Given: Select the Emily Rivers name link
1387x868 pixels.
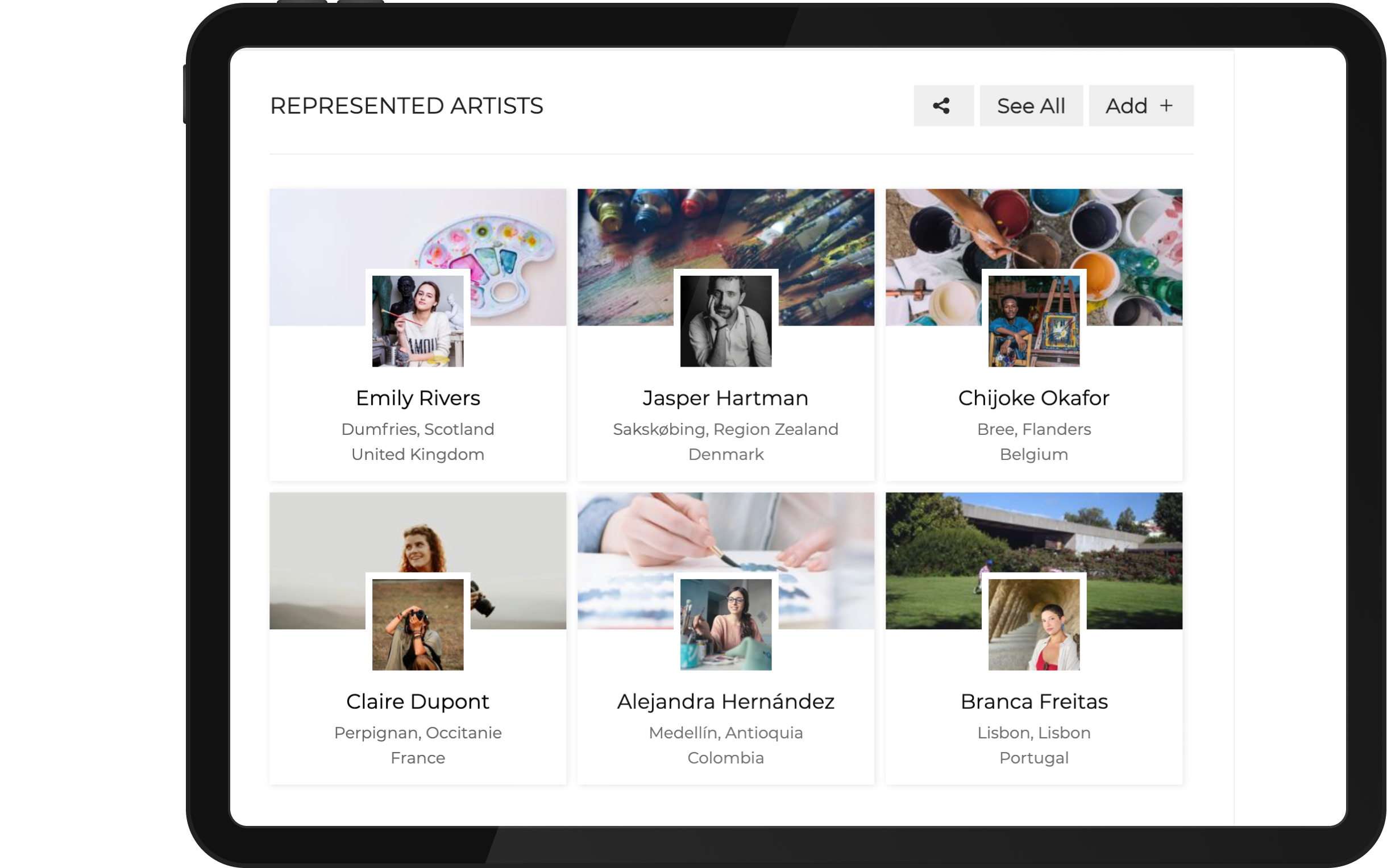Looking at the screenshot, I should click(x=418, y=398).
